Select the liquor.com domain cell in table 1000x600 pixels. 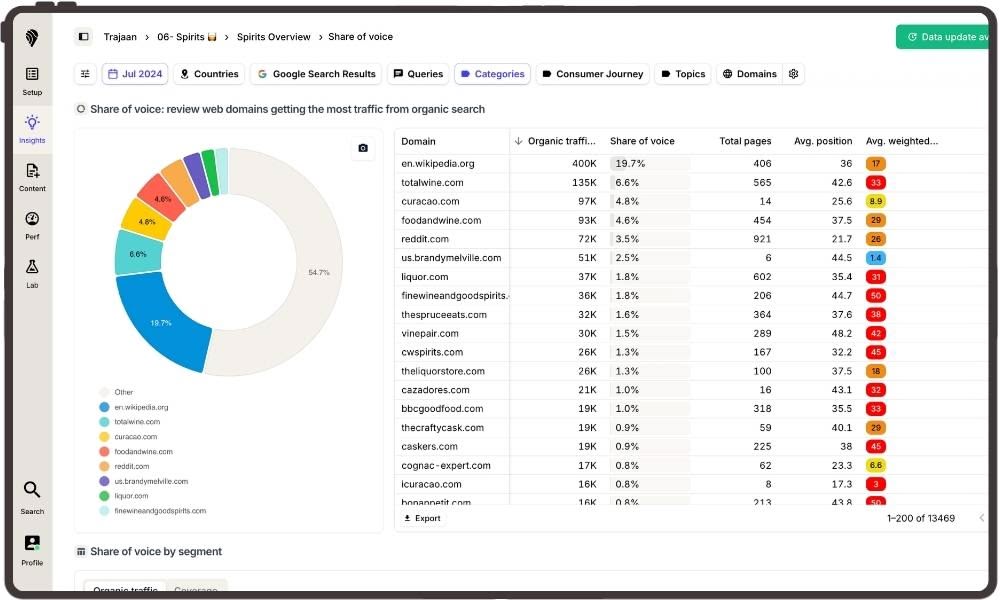(x=453, y=277)
